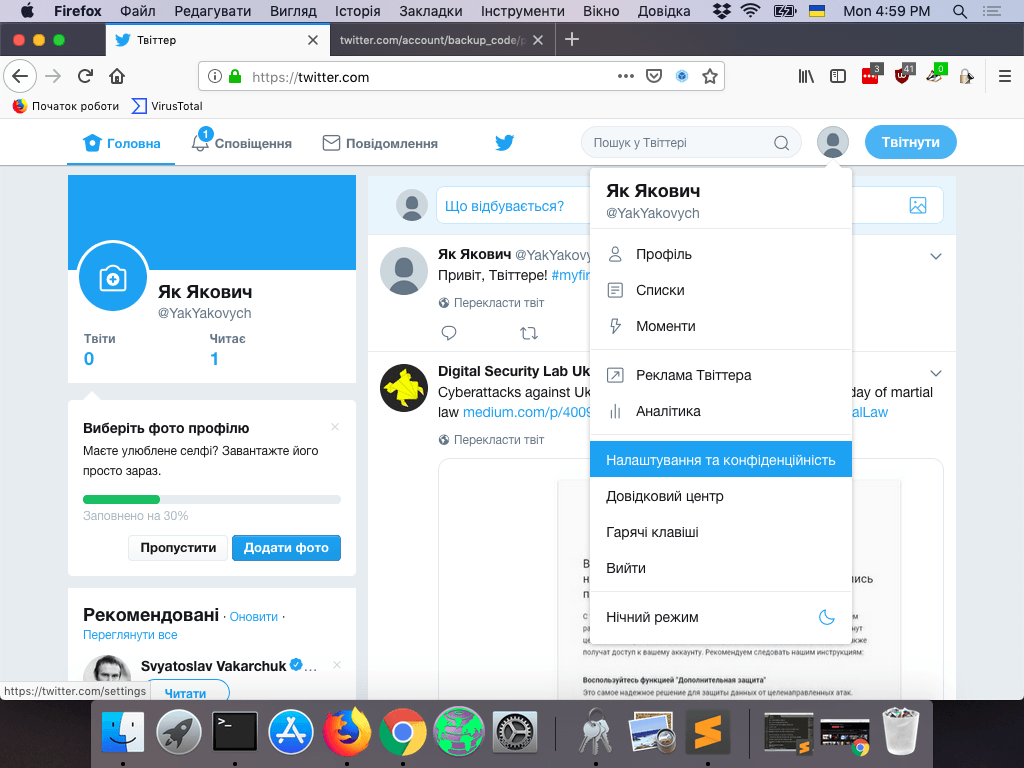The image size is (1024, 768).
Task: Expand chevron on Як Якович tweet
Action: (x=936, y=256)
